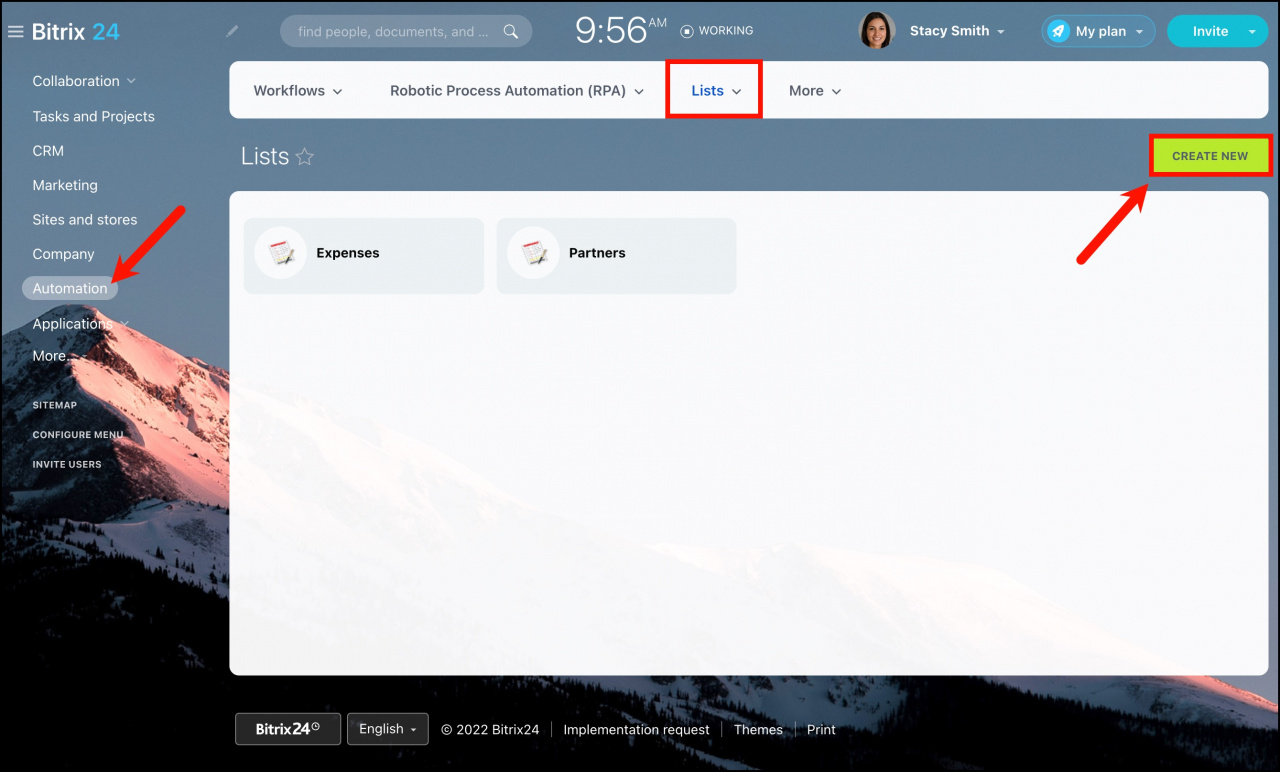Expand the Collaboration menu section
This screenshot has height=772, width=1280.
pos(84,81)
